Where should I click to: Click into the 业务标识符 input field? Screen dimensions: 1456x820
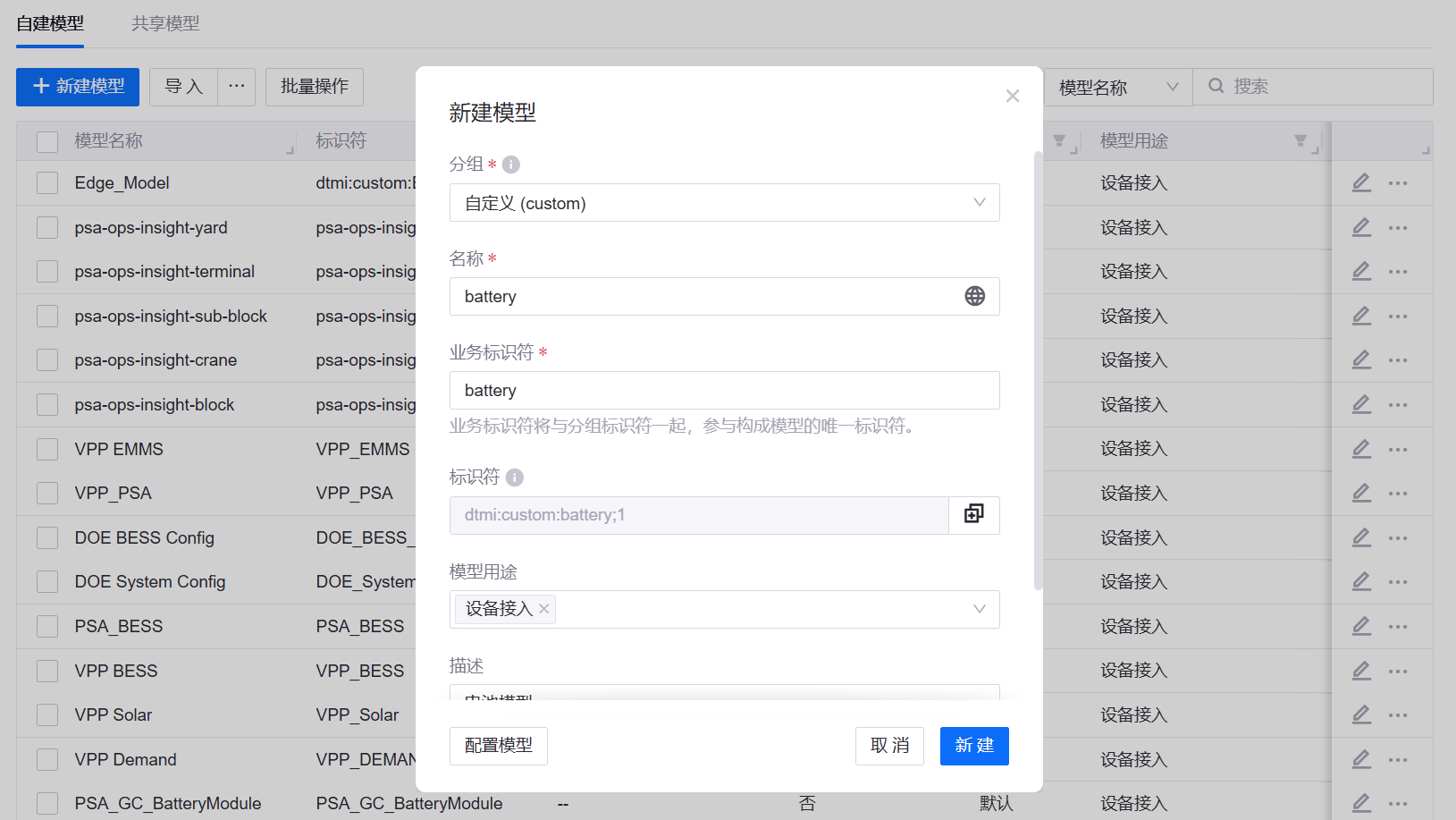(724, 391)
